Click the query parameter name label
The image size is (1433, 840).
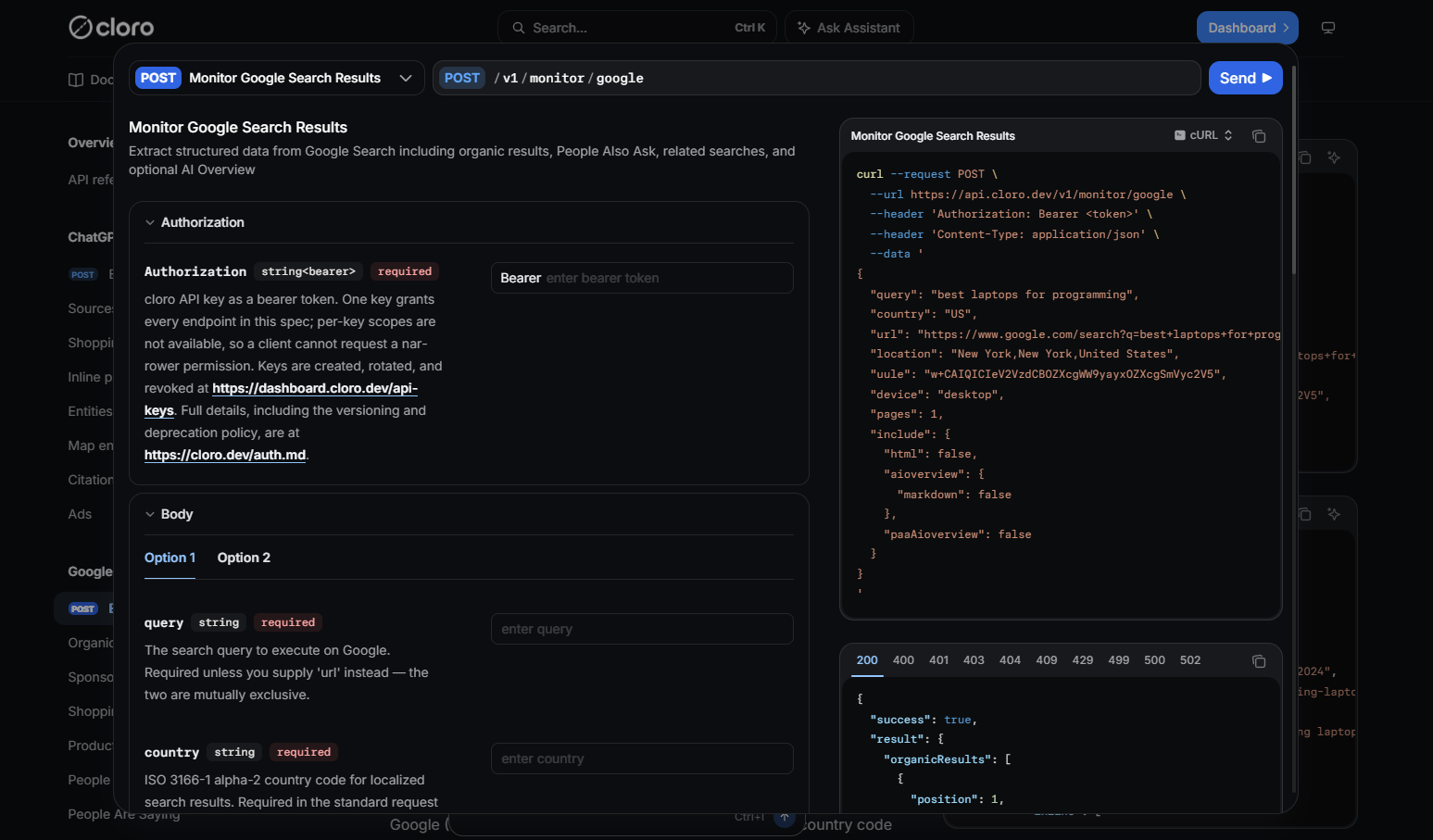[x=164, y=622]
